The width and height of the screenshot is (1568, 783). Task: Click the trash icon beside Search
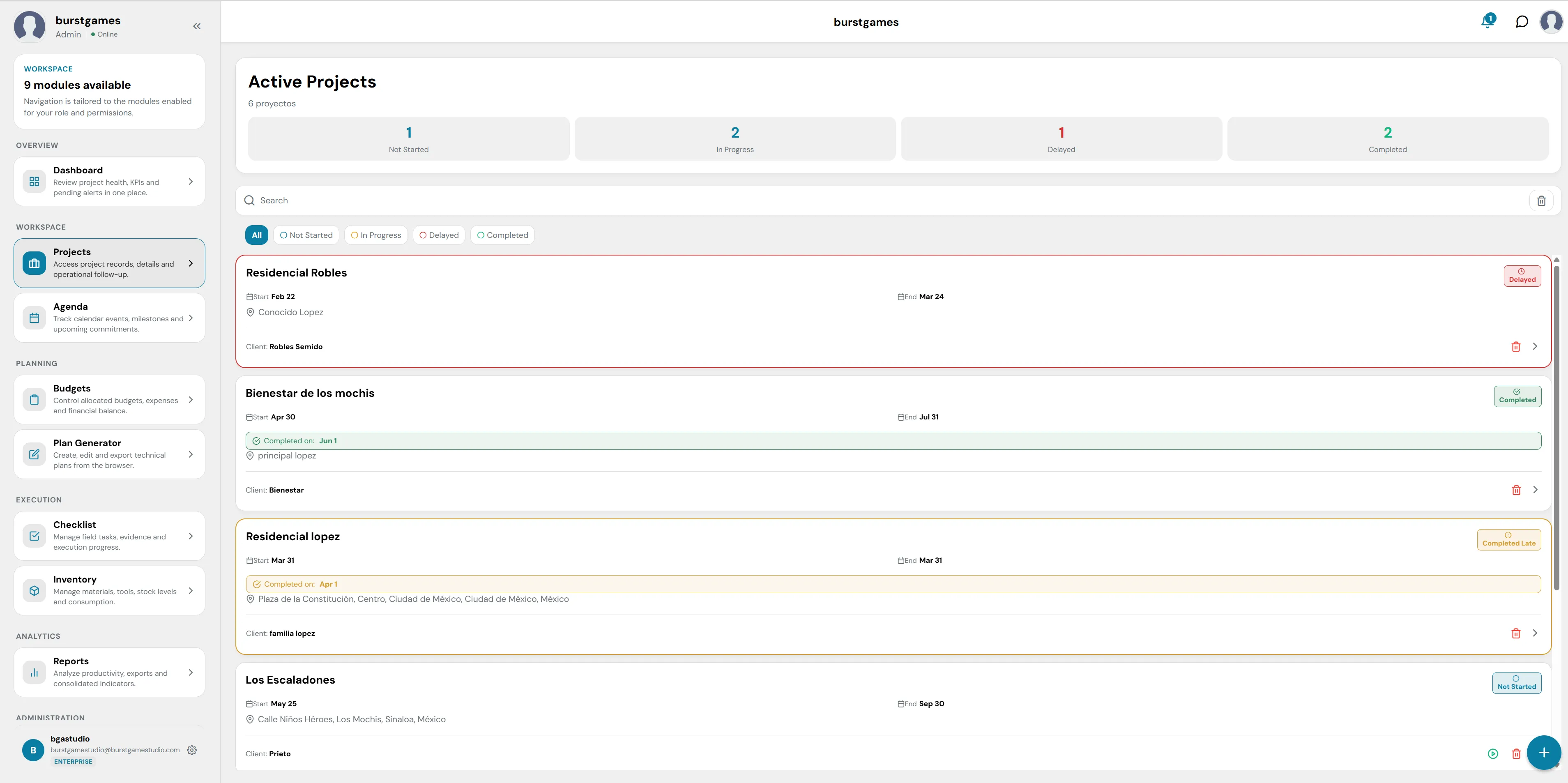(x=1541, y=200)
